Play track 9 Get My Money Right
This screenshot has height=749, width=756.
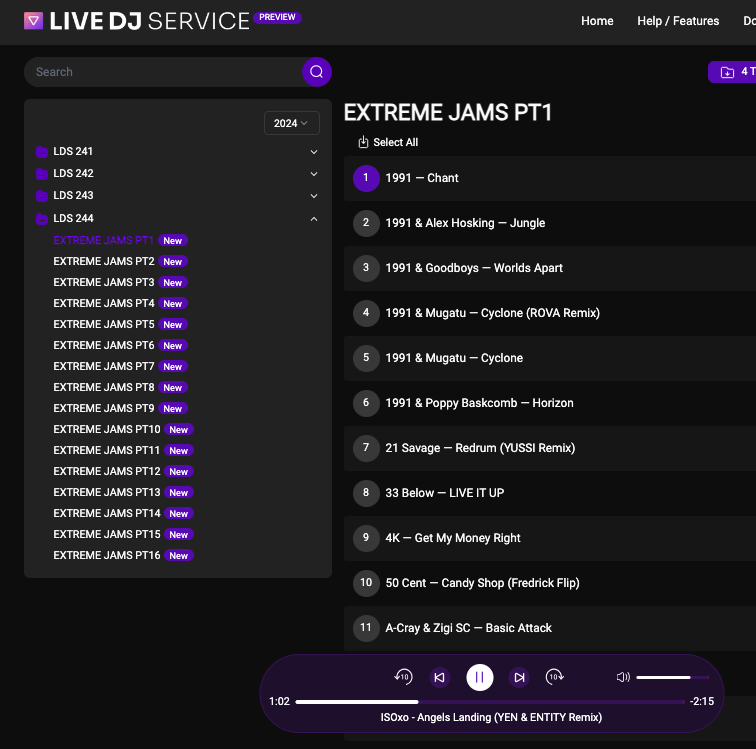click(366, 538)
